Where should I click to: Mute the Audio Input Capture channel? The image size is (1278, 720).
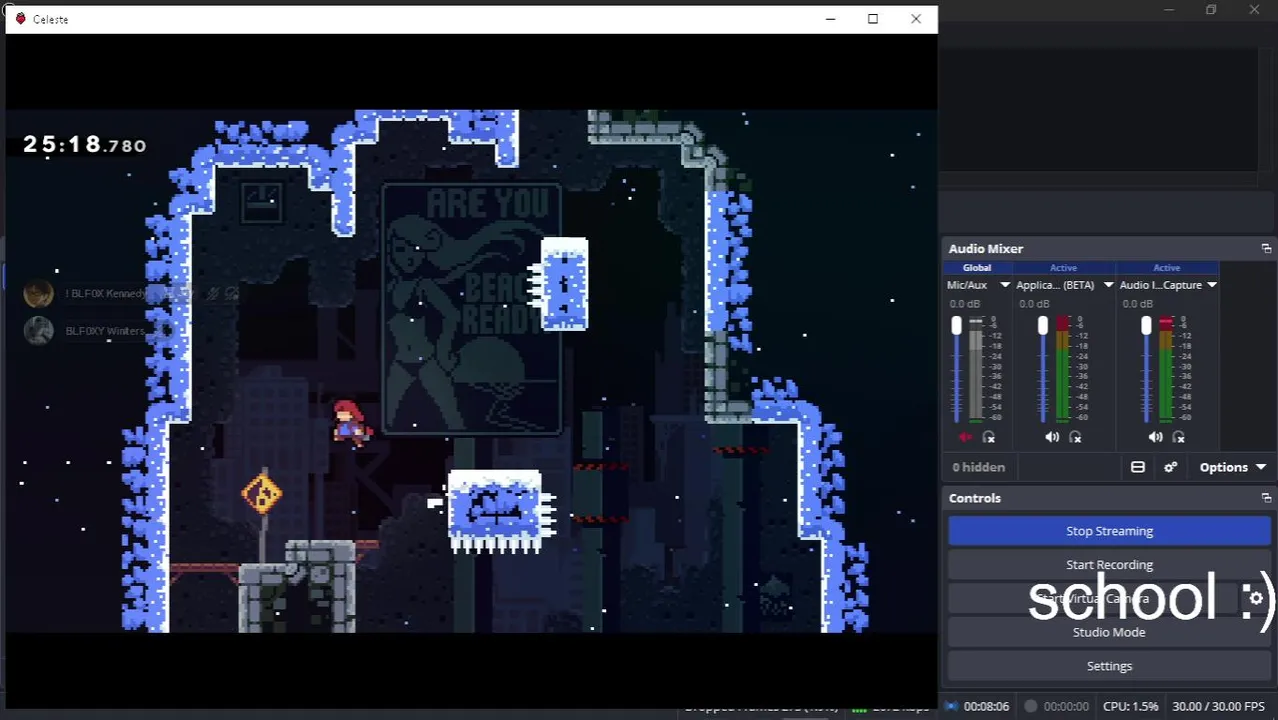[x=1155, y=437]
